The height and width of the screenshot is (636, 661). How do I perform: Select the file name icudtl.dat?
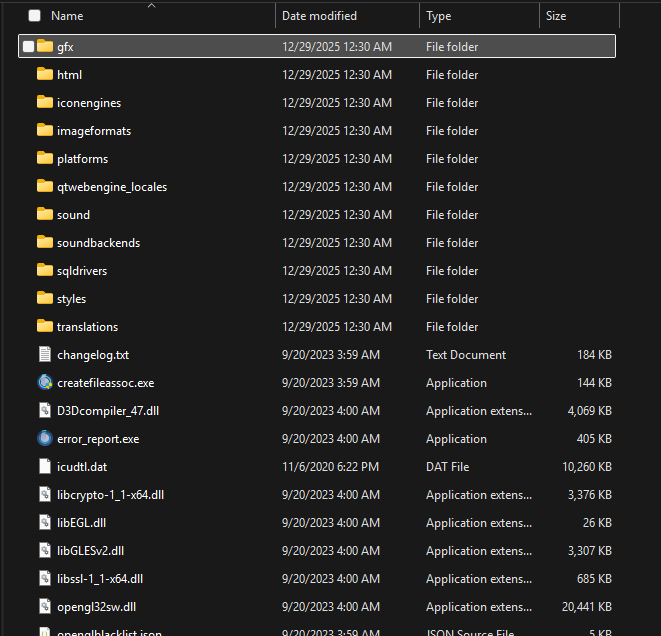82,467
